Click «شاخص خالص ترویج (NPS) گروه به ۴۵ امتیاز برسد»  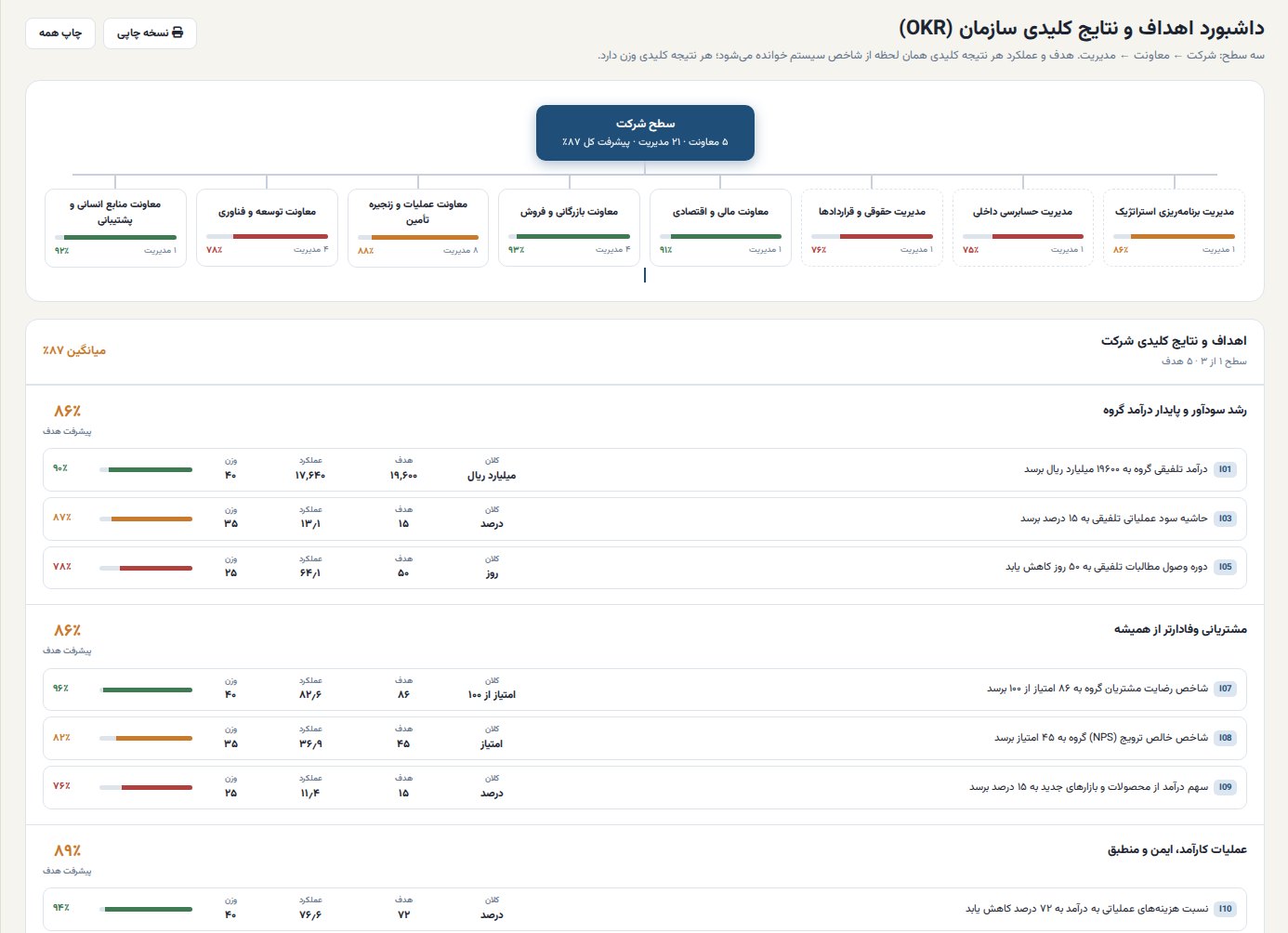1101,738
